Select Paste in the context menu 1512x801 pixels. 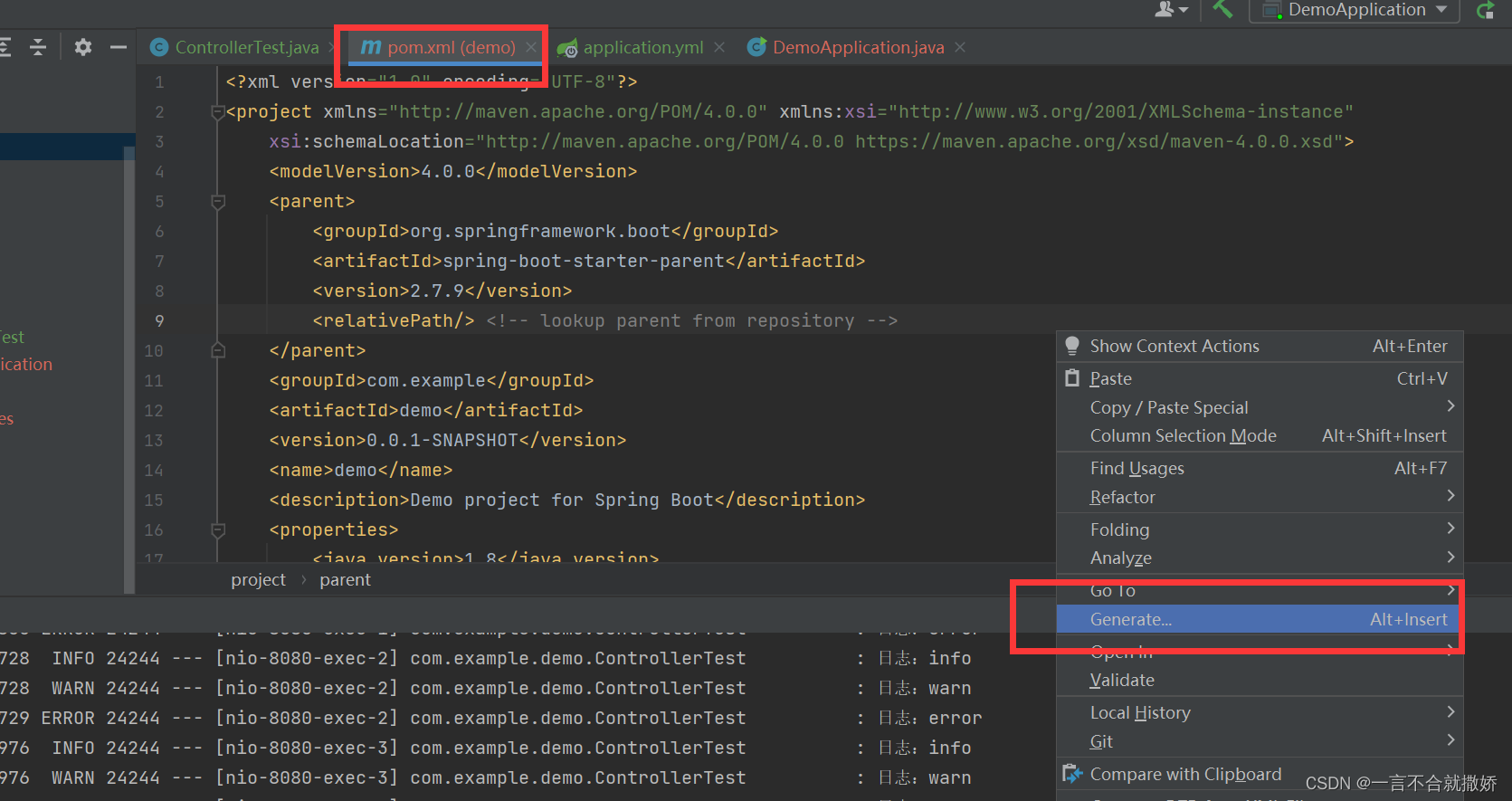pyautogui.click(x=1260, y=378)
